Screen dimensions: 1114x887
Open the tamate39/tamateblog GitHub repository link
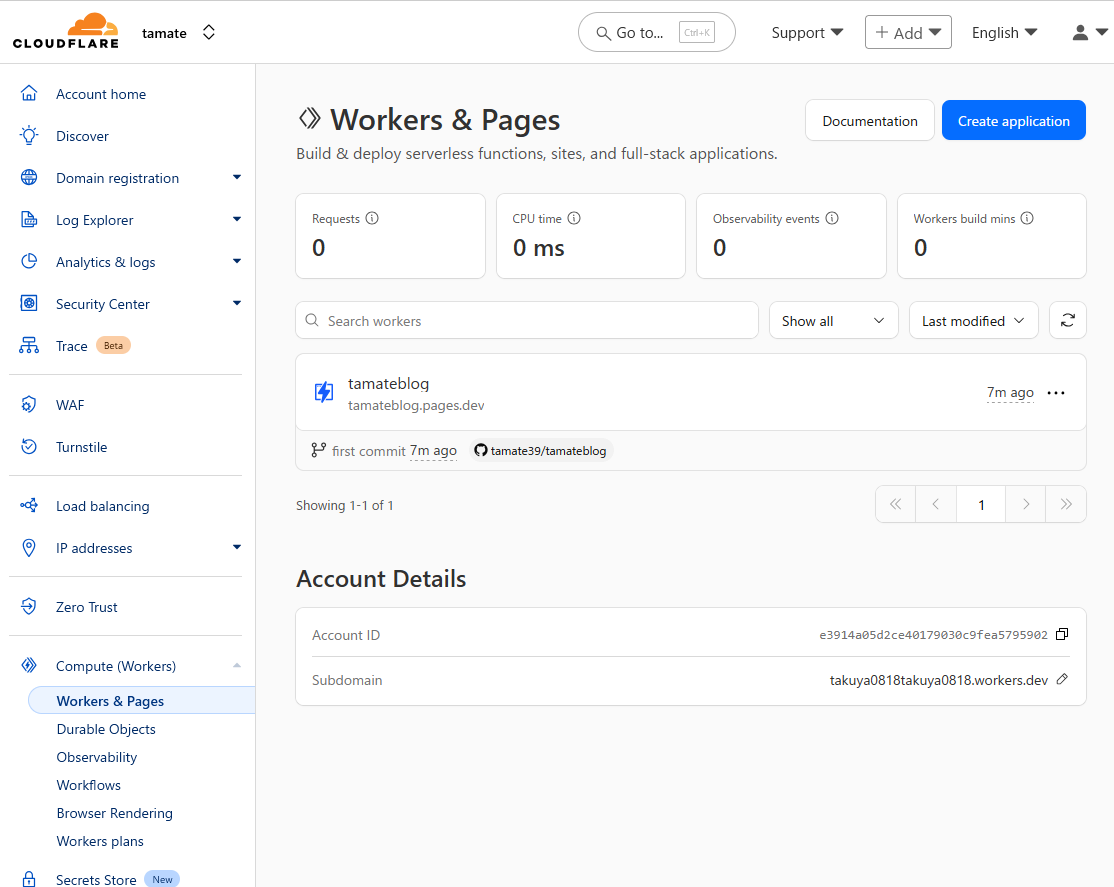pos(541,451)
